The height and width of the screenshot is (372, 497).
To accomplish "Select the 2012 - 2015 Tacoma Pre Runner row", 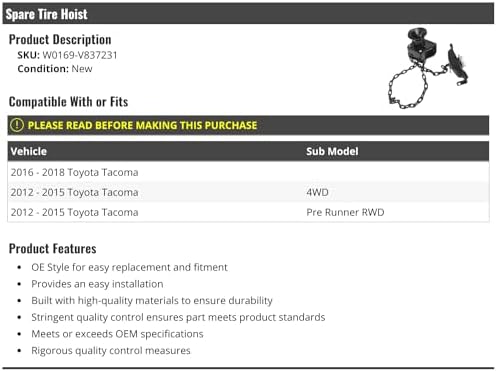I will point(248,212).
